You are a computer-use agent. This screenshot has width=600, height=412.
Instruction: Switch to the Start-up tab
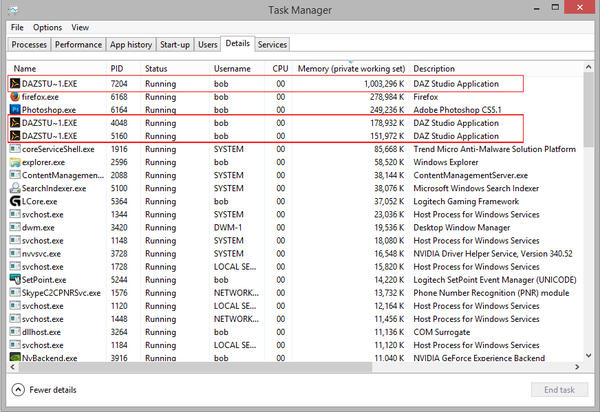tap(175, 45)
